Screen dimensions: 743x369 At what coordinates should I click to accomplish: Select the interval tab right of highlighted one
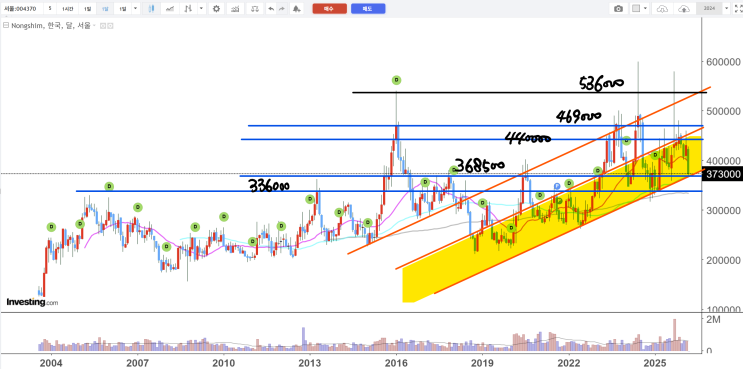pos(122,9)
